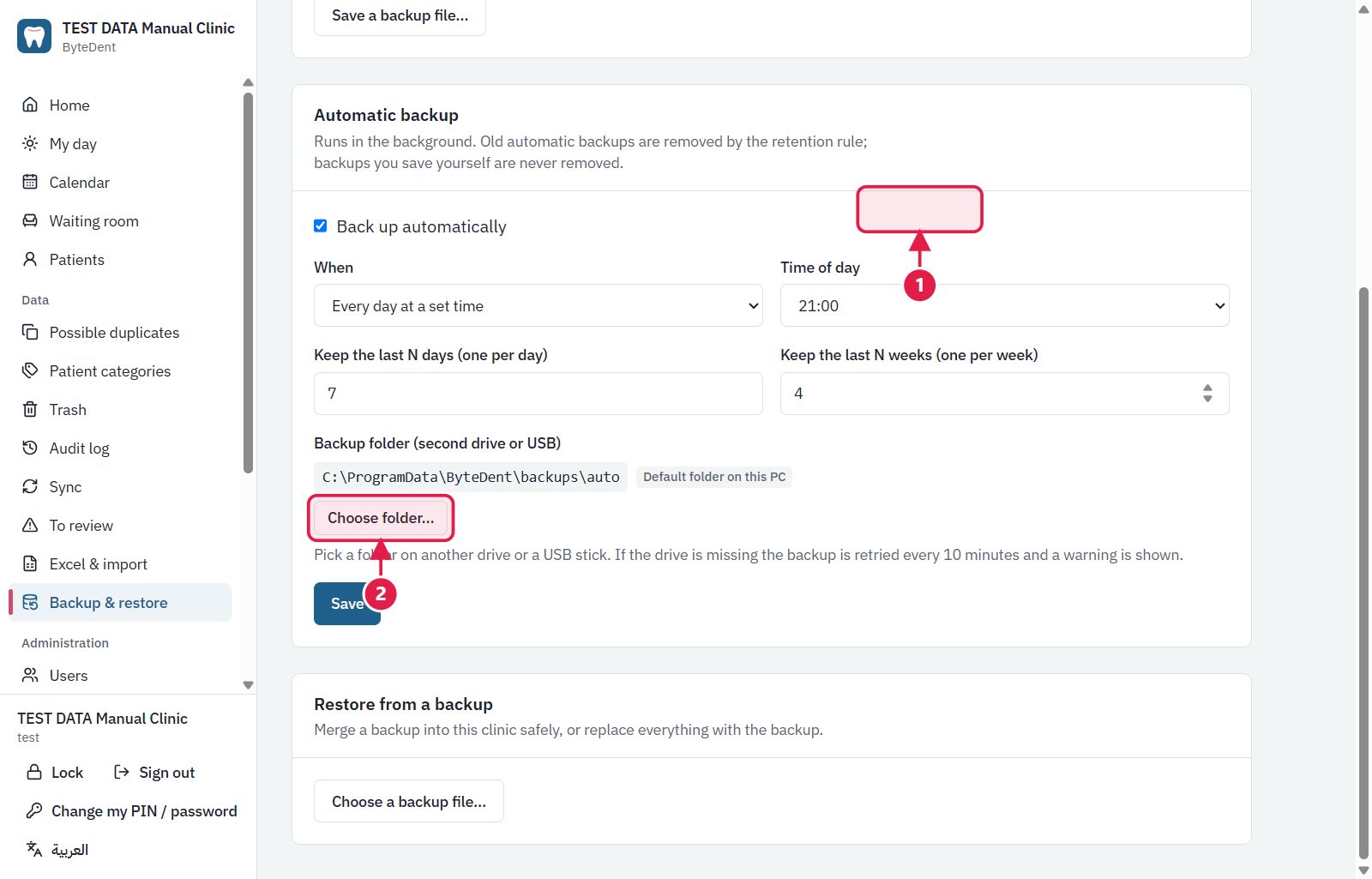Open To review warning triangle icon
The width and height of the screenshot is (1372, 879).
coord(30,525)
